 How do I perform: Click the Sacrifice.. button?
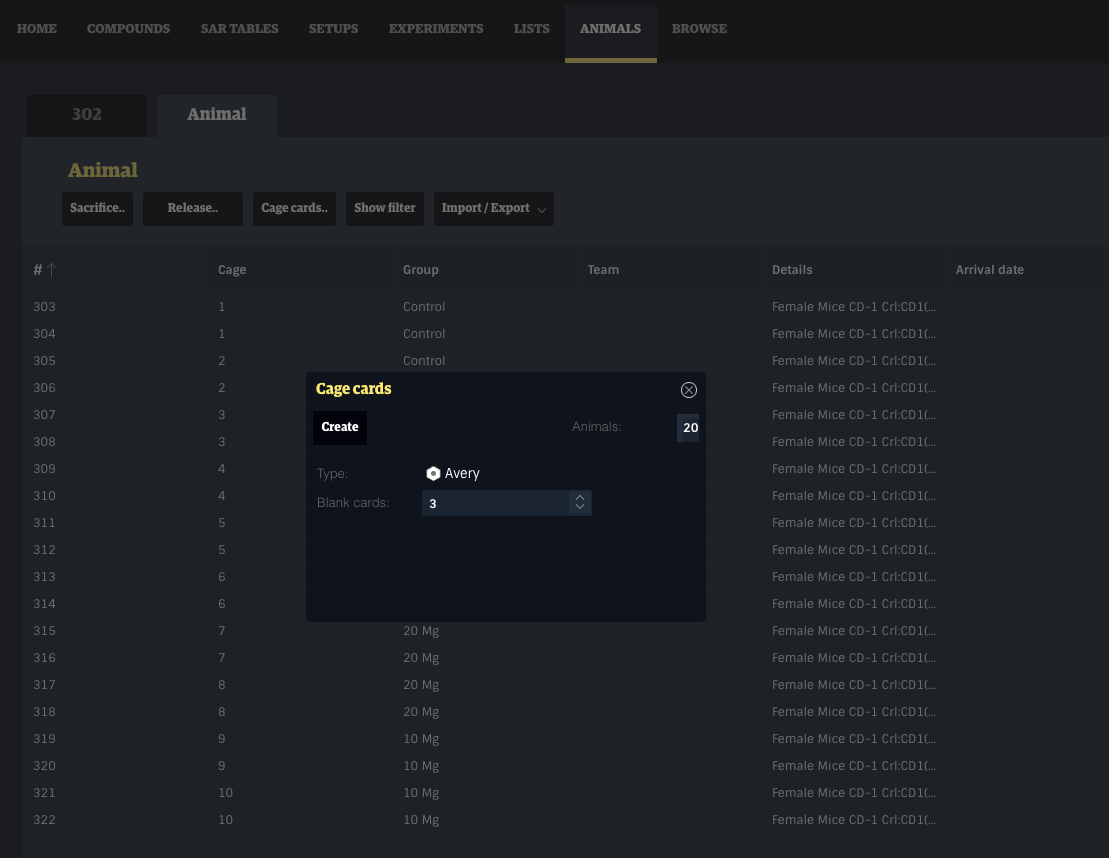[97, 208]
